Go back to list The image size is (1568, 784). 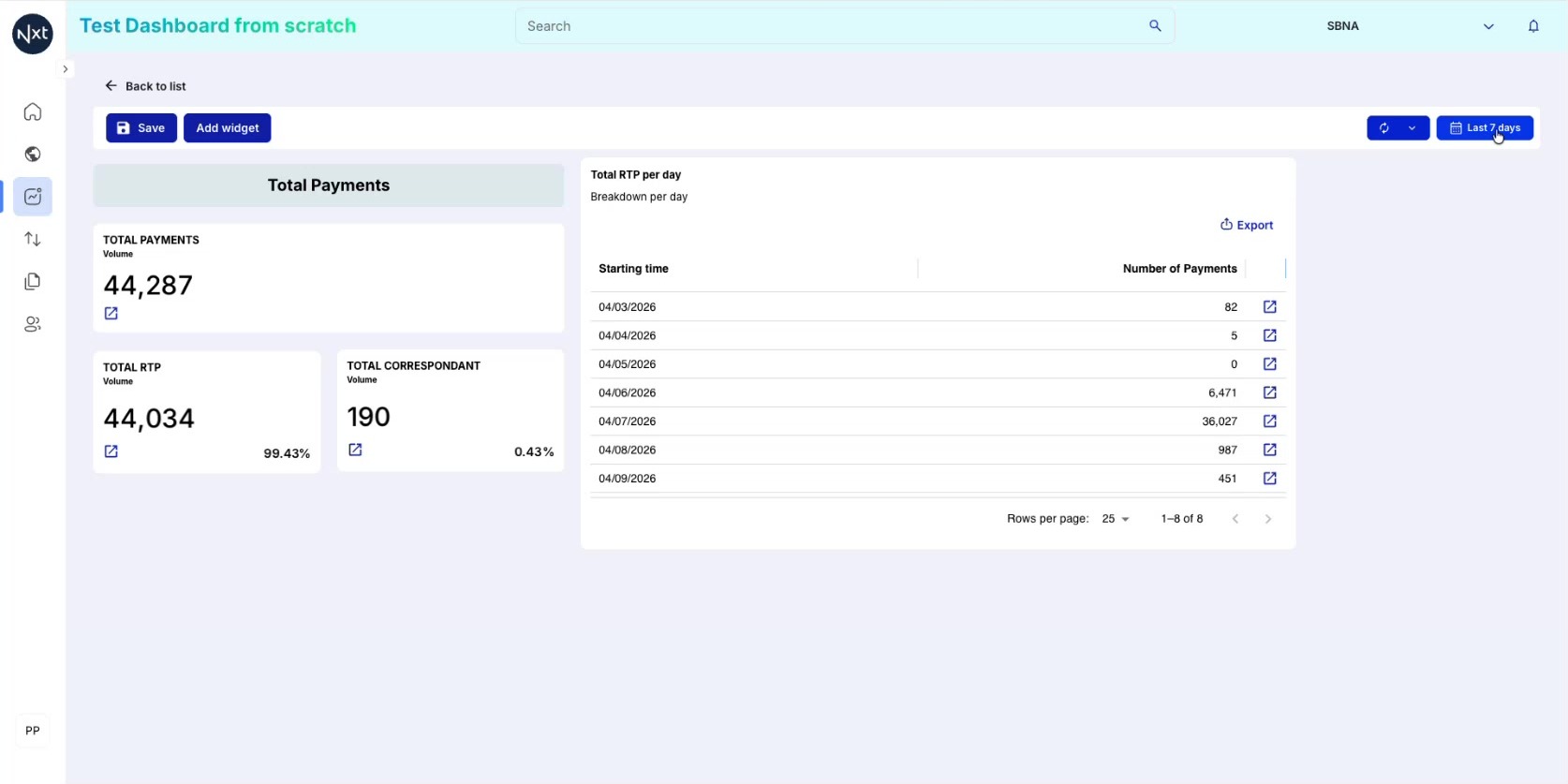tap(145, 86)
